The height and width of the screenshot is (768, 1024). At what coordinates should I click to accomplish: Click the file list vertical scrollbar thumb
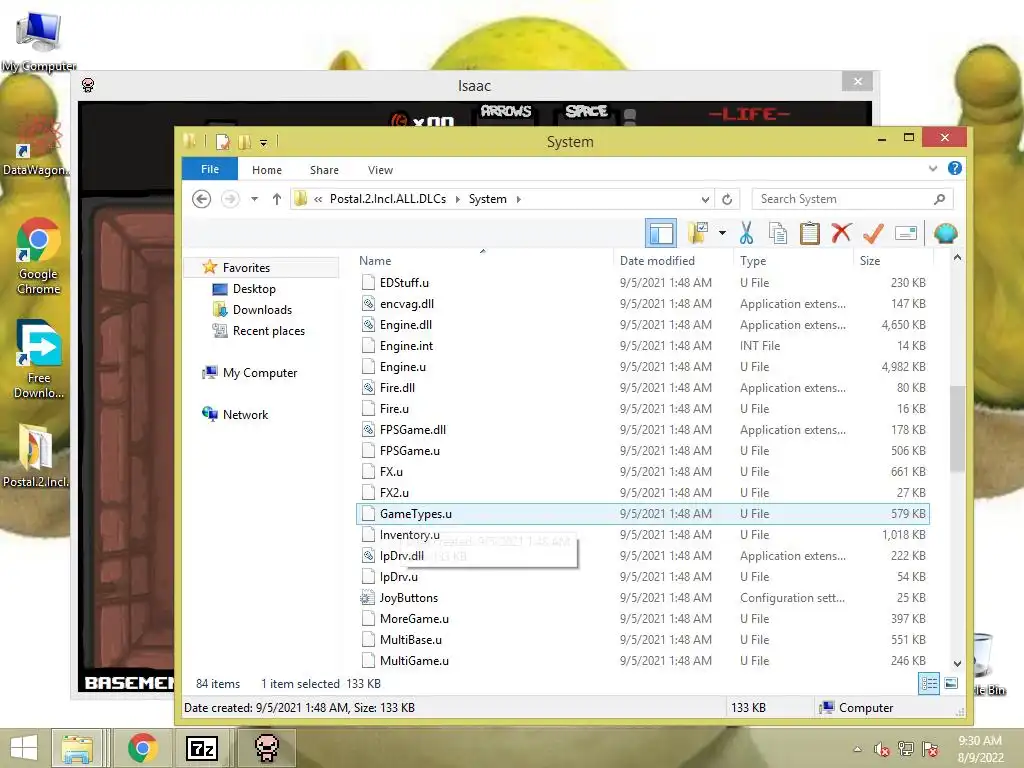pyautogui.click(x=957, y=428)
